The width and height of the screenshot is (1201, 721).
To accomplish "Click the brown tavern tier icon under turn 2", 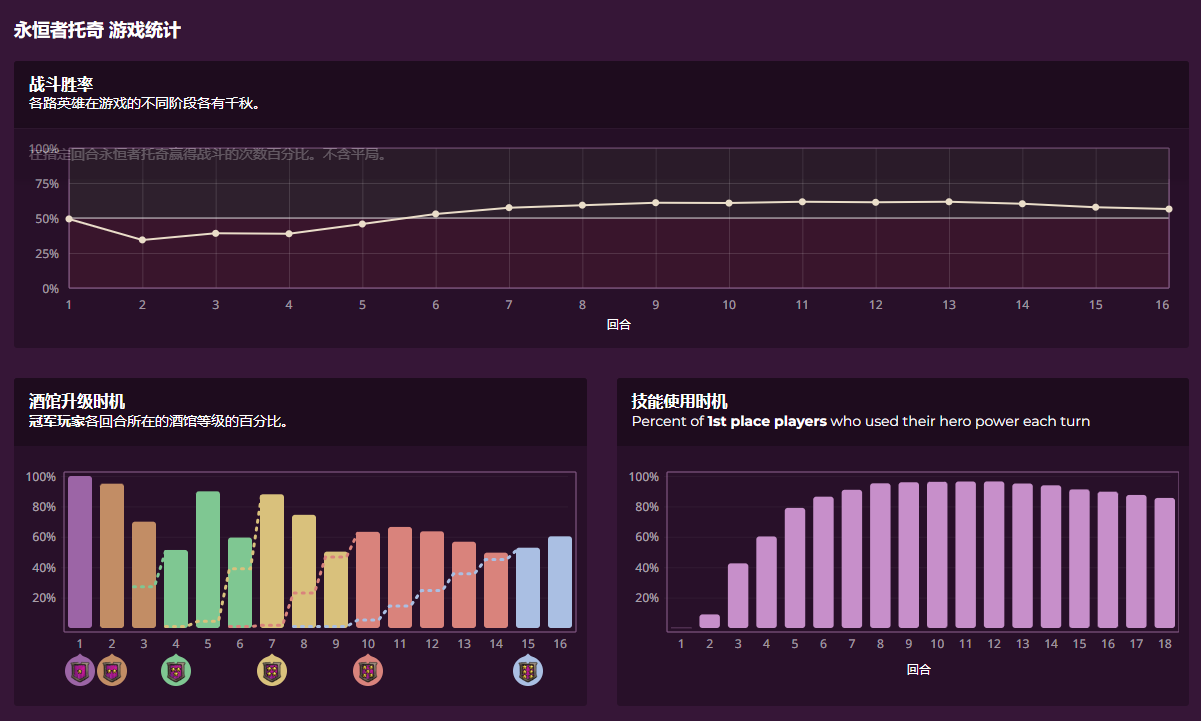I will [x=112, y=670].
